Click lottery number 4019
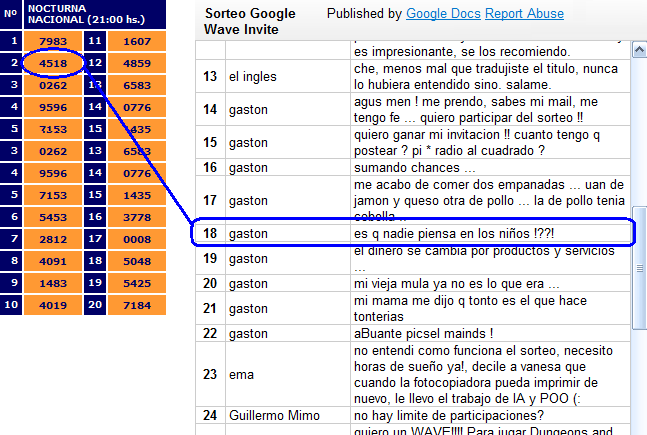 pos(53,305)
